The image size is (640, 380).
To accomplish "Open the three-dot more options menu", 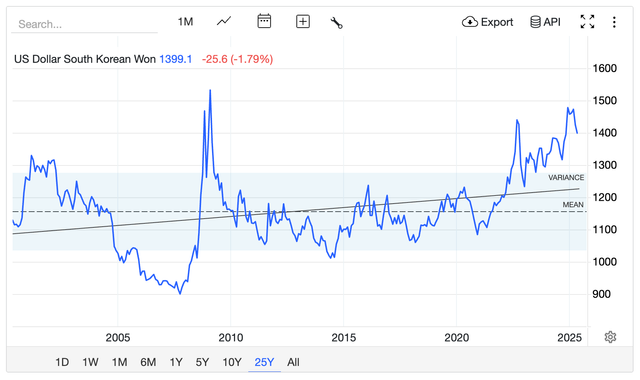I will 614,22.
